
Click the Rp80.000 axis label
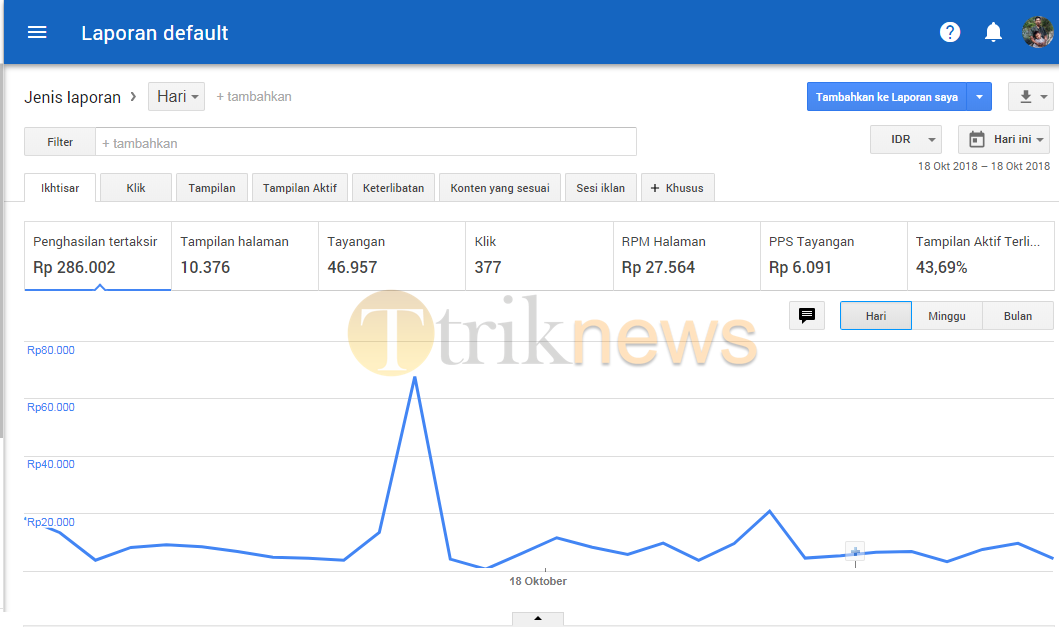tap(51, 350)
